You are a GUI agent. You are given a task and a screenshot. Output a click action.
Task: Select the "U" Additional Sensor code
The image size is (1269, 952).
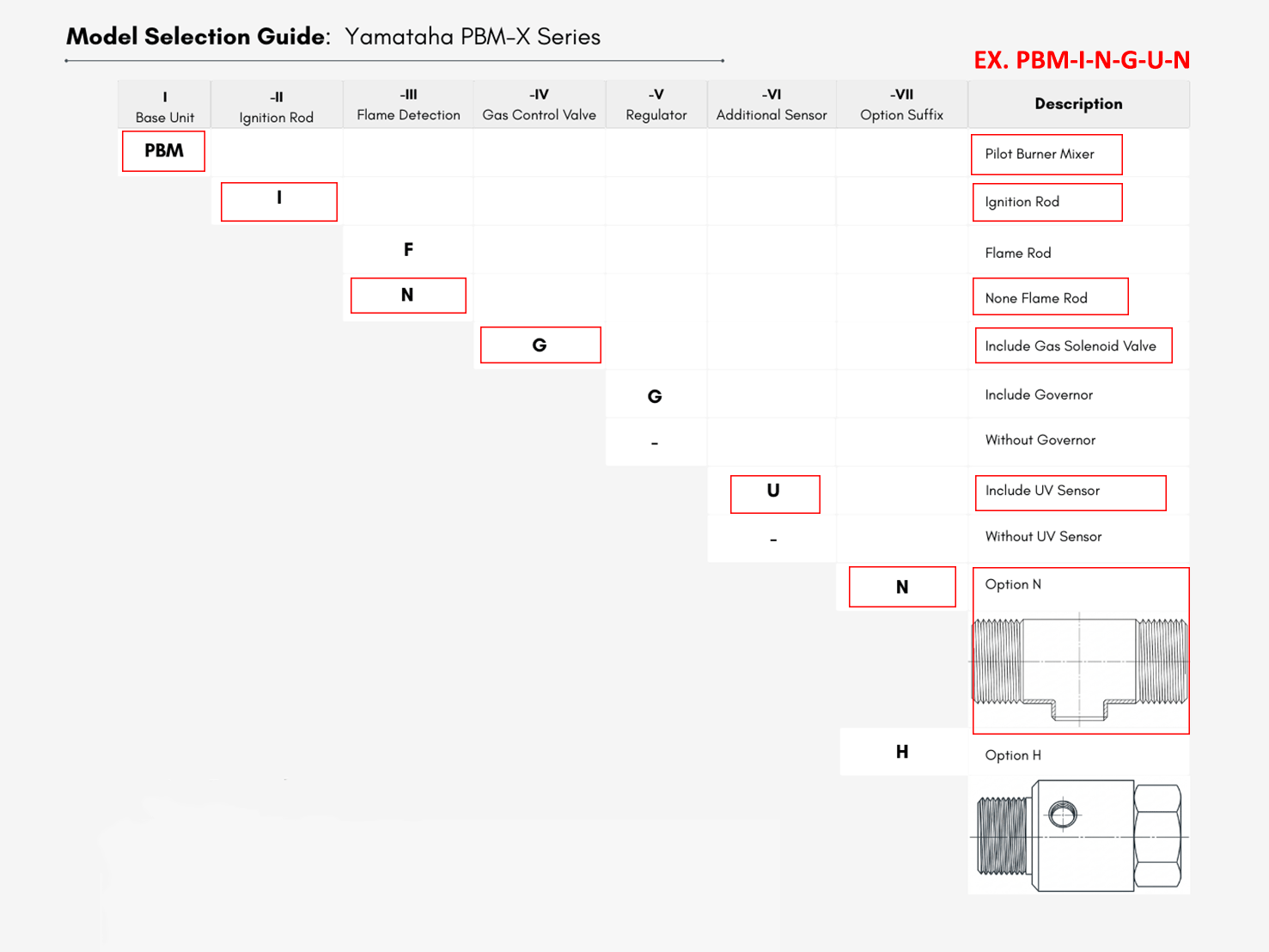coord(774,493)
